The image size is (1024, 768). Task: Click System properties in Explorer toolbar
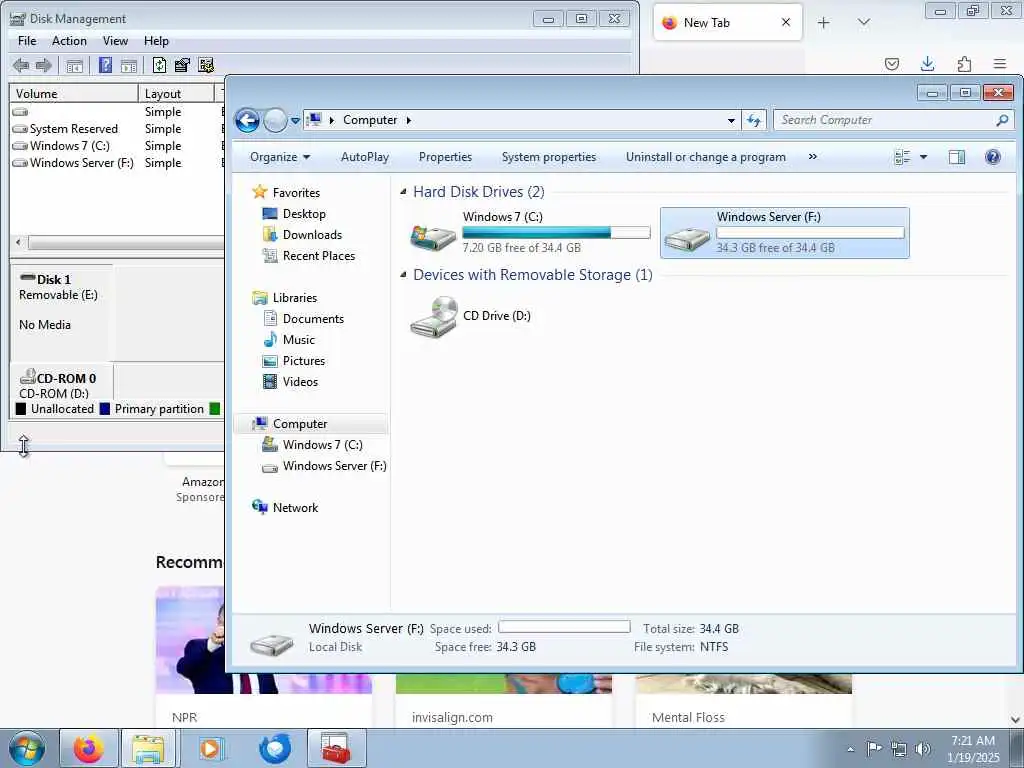coord(549,157)
